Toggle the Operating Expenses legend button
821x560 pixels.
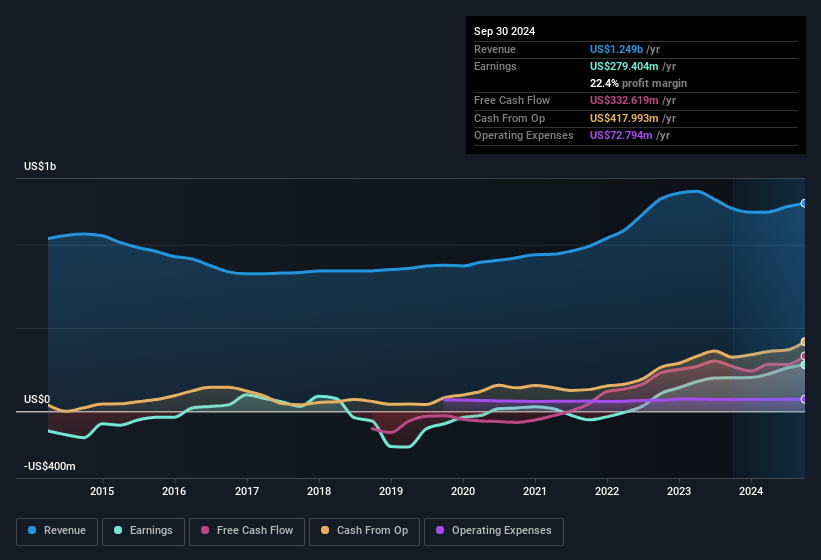coord(493,531)
